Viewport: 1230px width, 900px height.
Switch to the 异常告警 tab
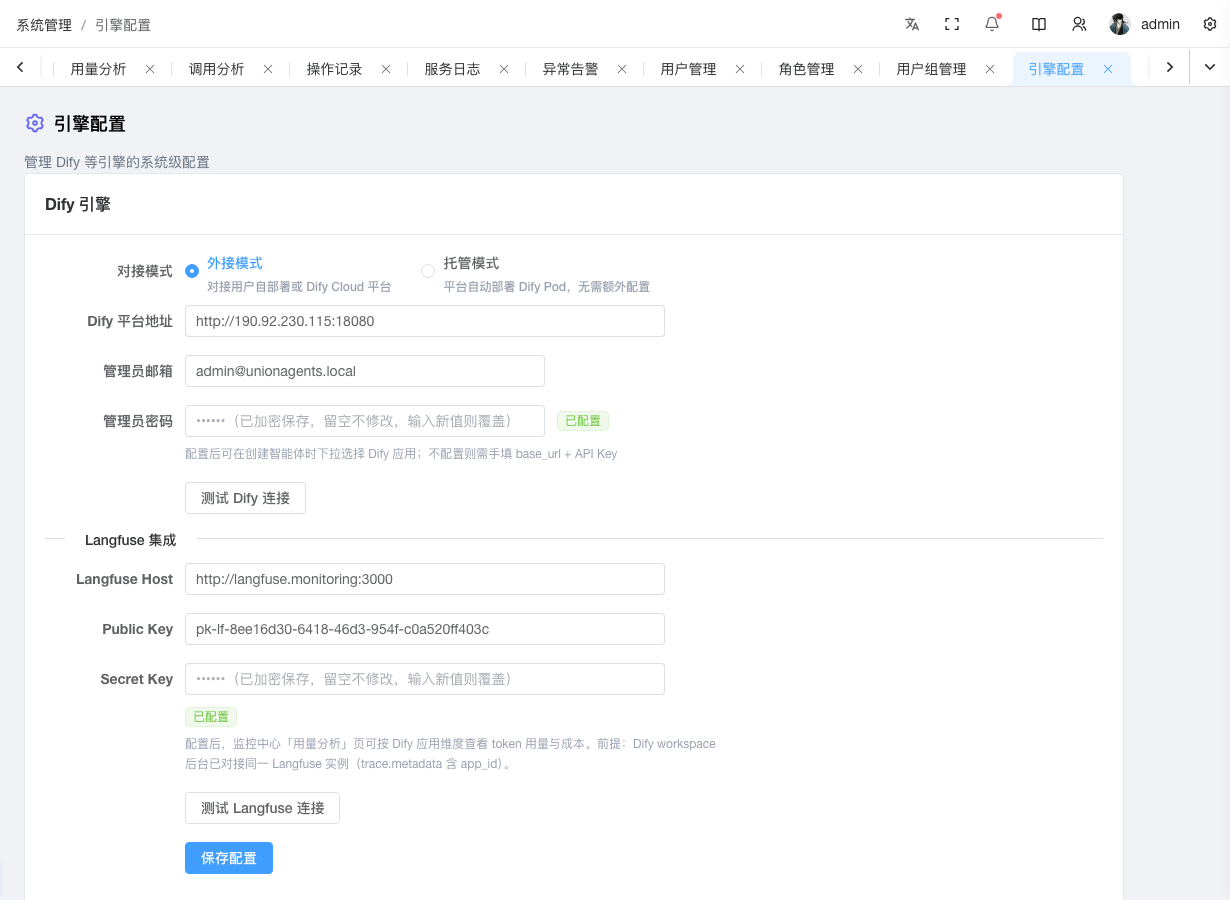571,69
